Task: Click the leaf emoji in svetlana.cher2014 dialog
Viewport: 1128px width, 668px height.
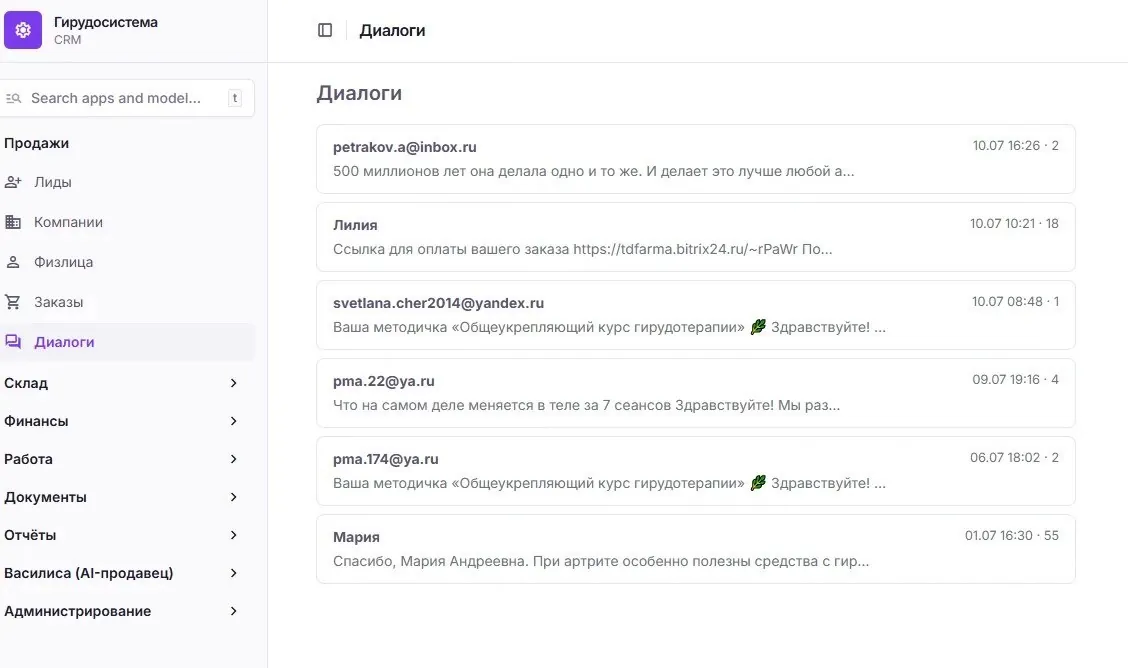Action: [x=758, y=327]
